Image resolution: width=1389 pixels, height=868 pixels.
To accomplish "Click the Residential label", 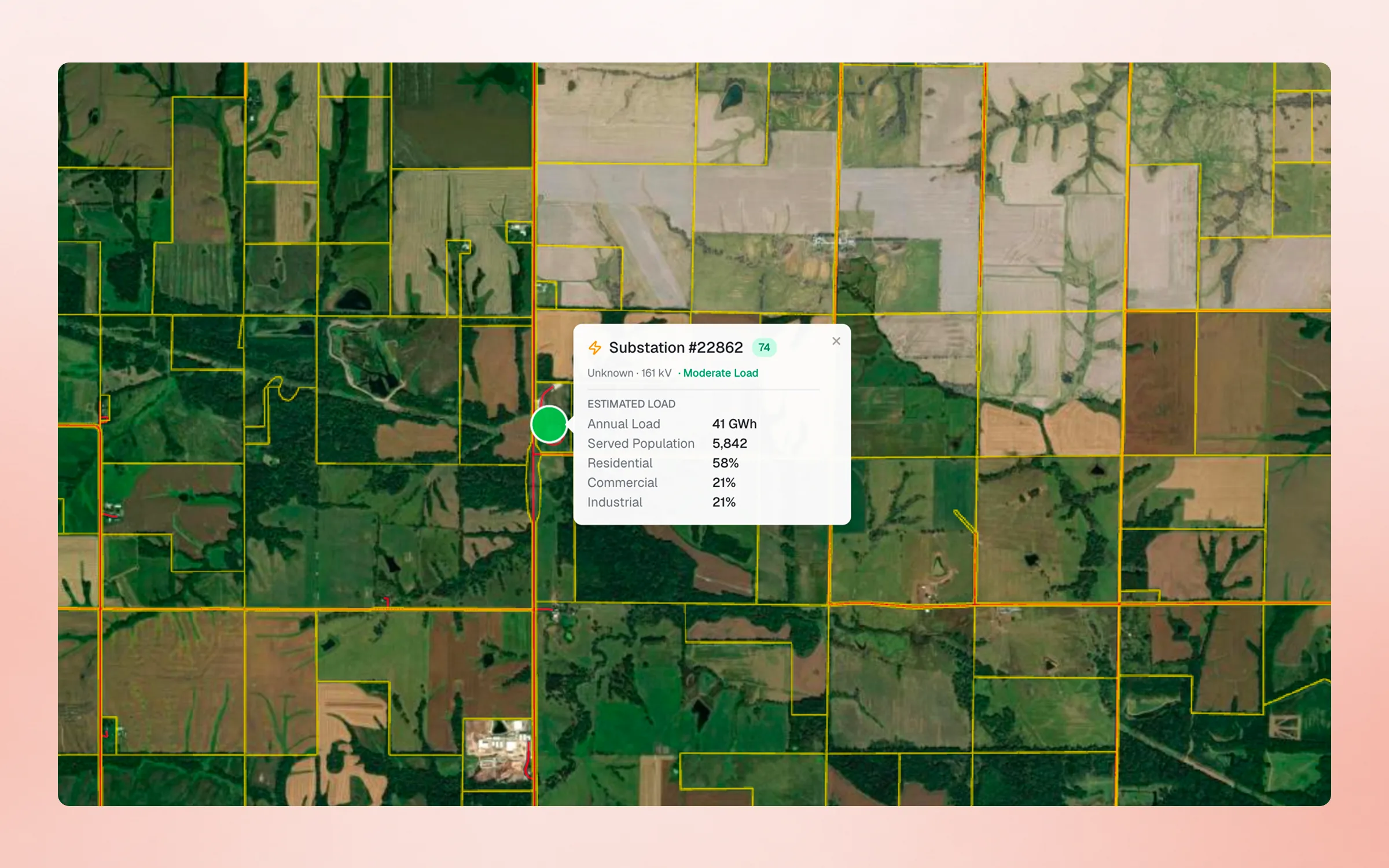I will [620, 464].
